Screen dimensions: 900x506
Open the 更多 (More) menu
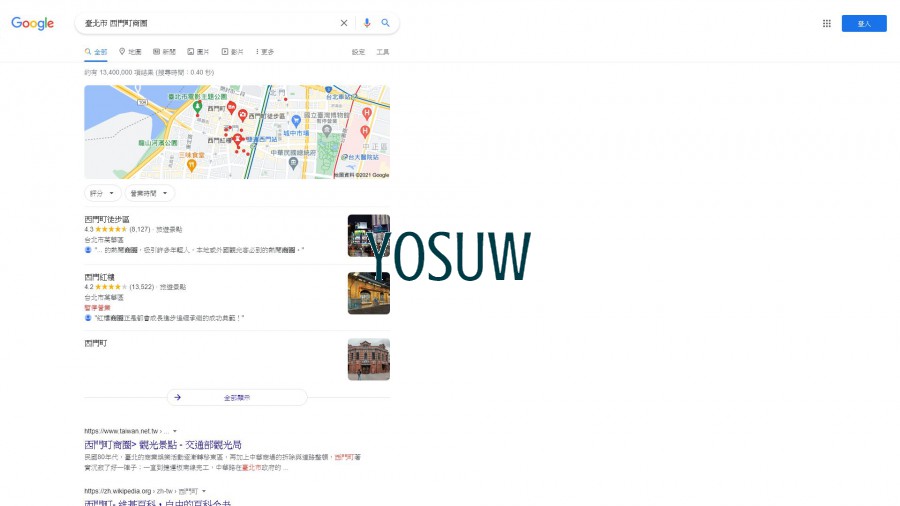[265, 52]
